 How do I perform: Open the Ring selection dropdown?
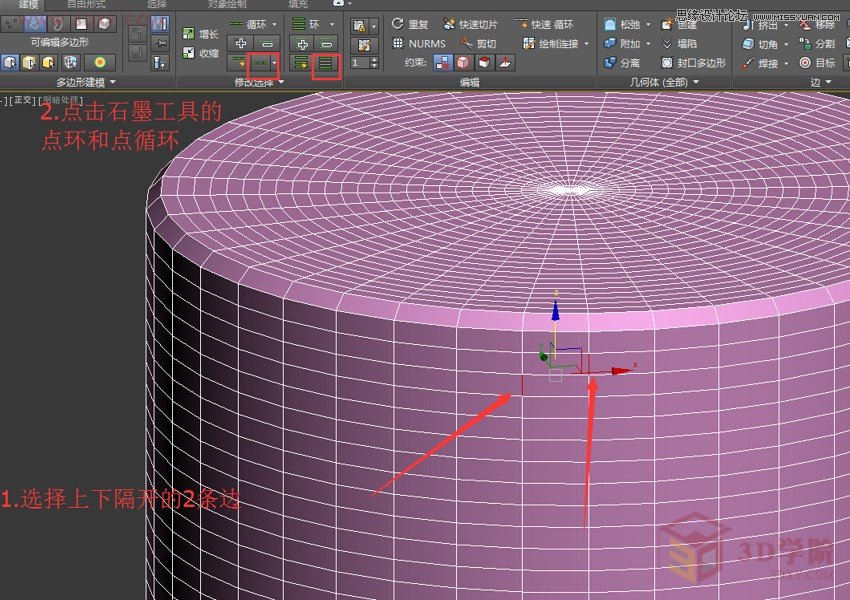pos(332,24)
